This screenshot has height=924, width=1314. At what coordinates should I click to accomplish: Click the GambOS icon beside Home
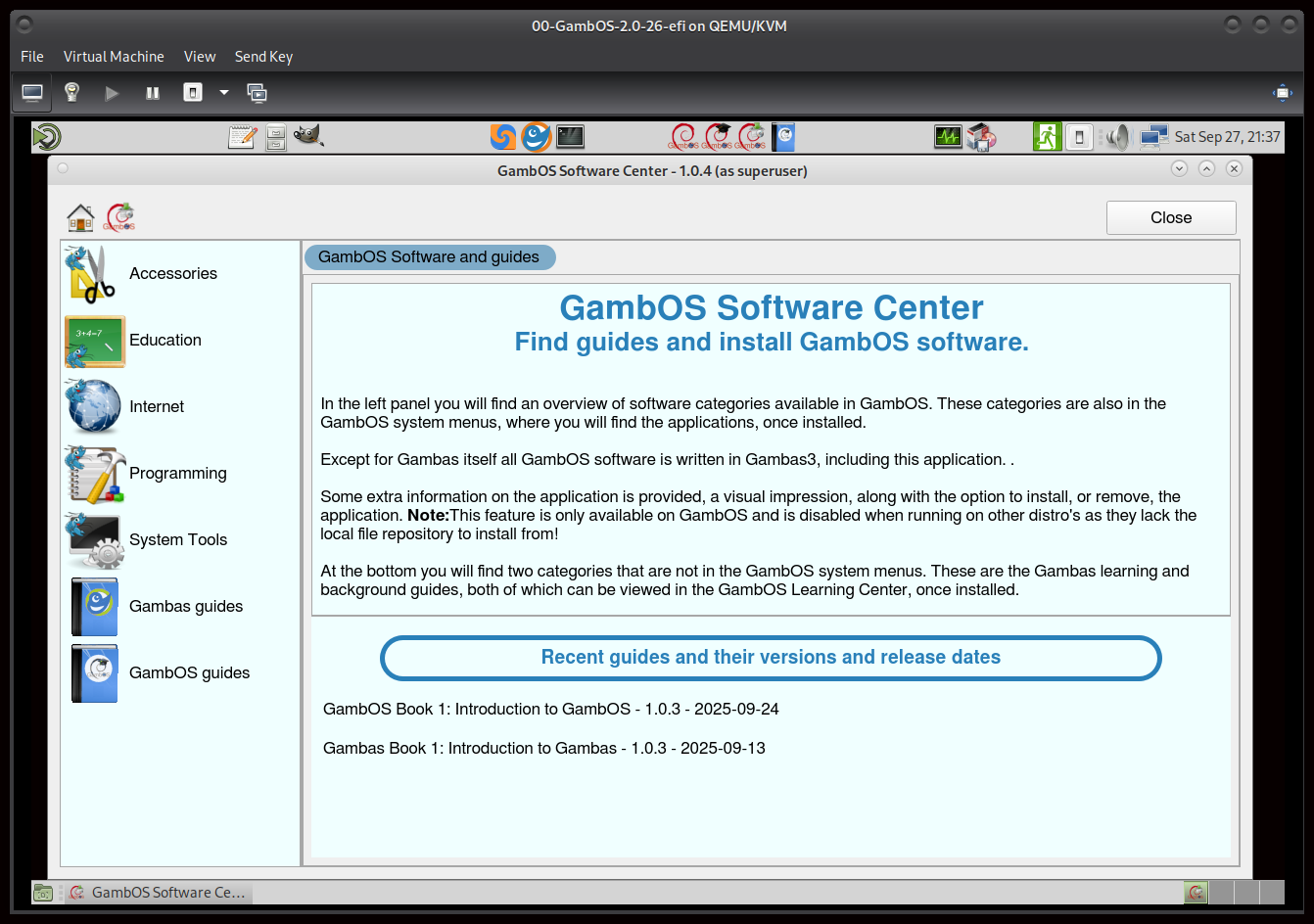point(117,216)
